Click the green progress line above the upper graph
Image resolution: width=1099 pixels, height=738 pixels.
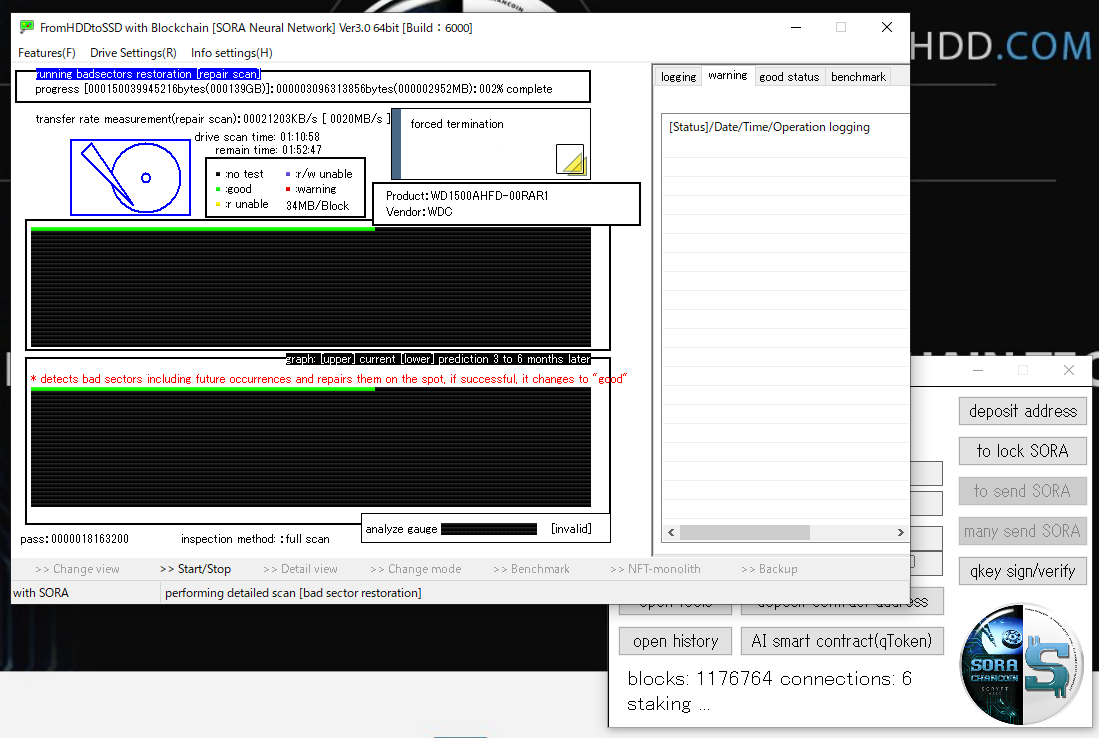[x=203, y=228]
